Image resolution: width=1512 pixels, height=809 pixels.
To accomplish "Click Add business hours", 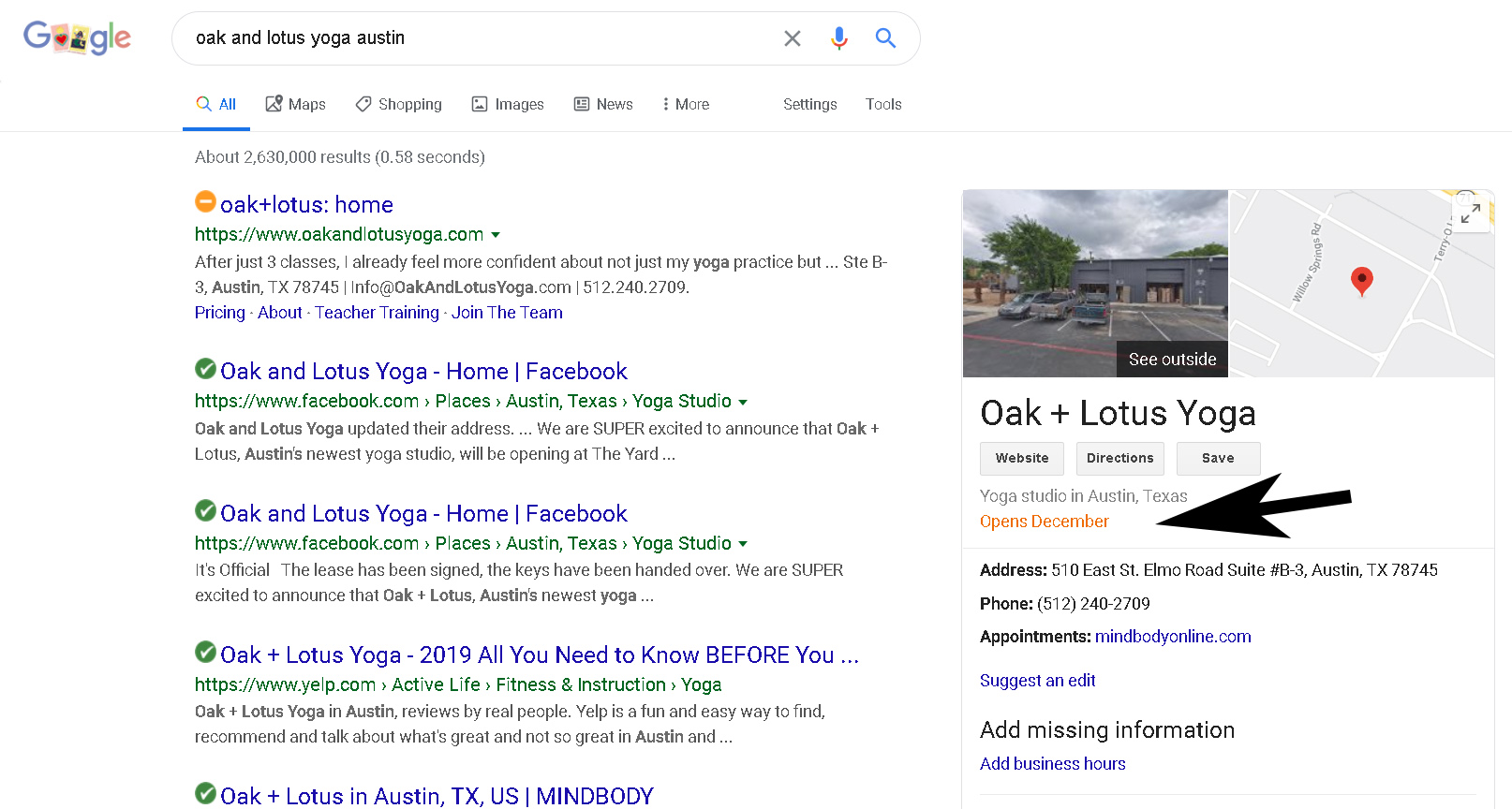I will 1053,764.
